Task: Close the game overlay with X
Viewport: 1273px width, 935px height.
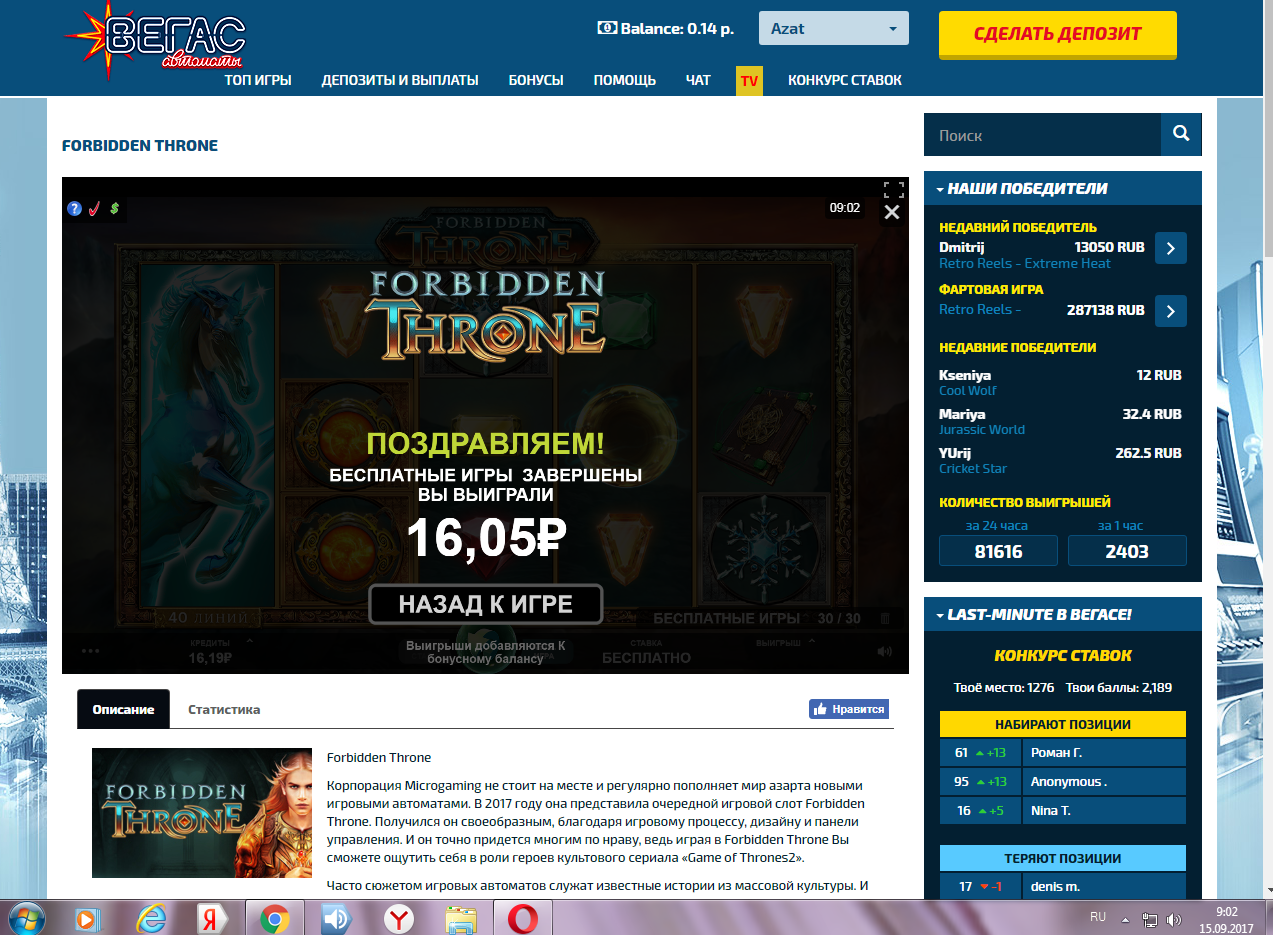Action: click(892, 212)
